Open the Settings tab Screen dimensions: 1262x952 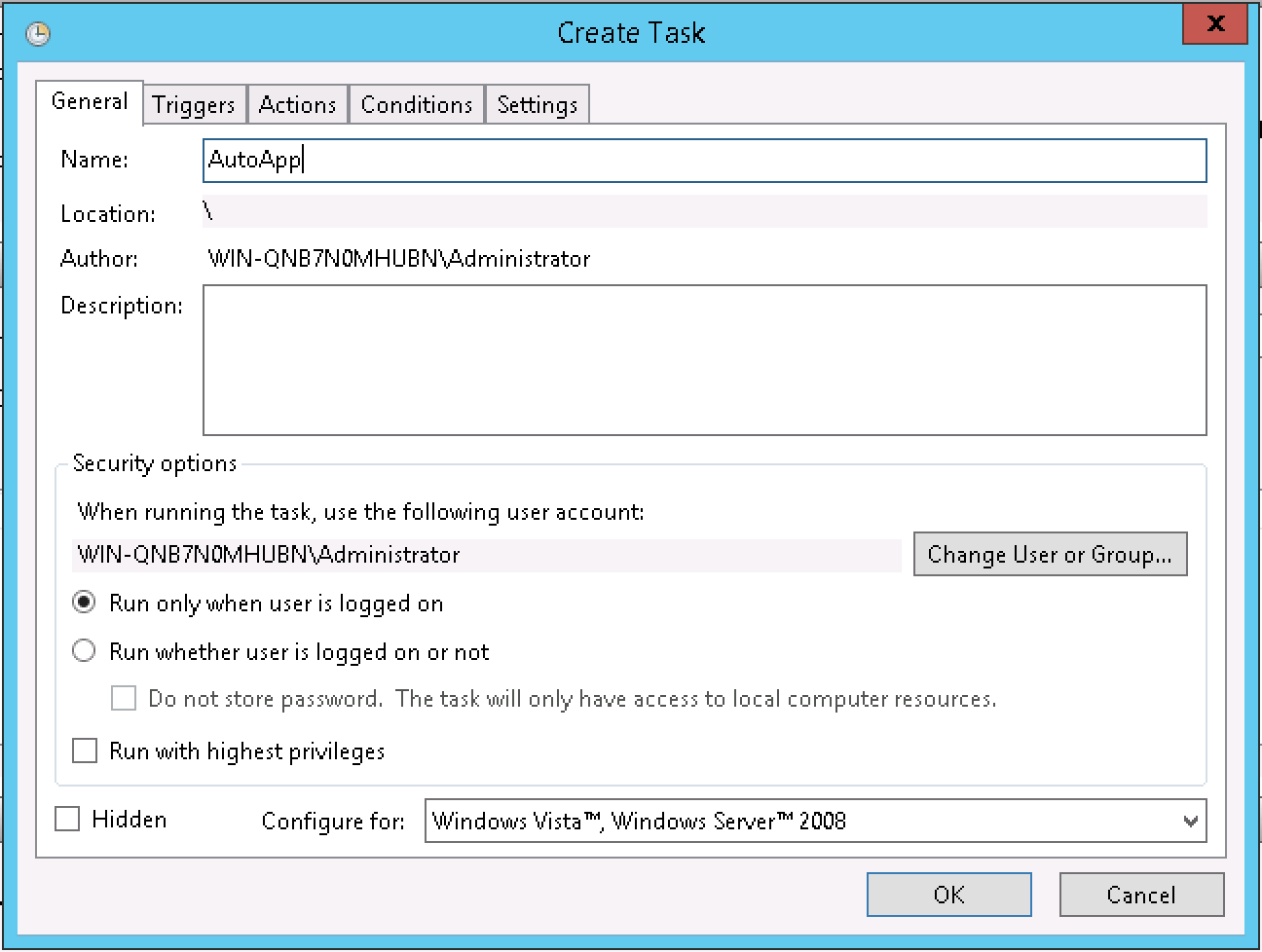537,105
